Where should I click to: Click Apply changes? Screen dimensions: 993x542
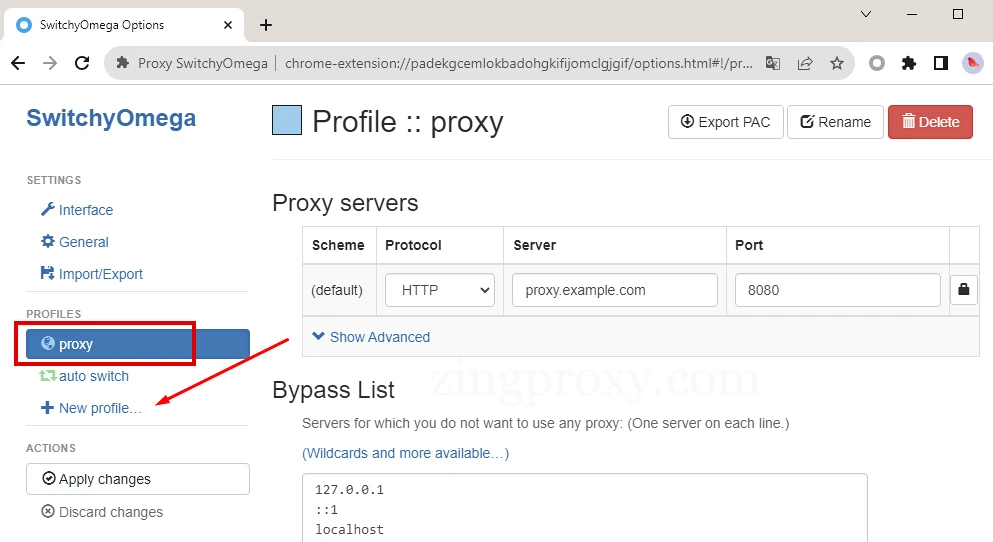coord(138,479)
